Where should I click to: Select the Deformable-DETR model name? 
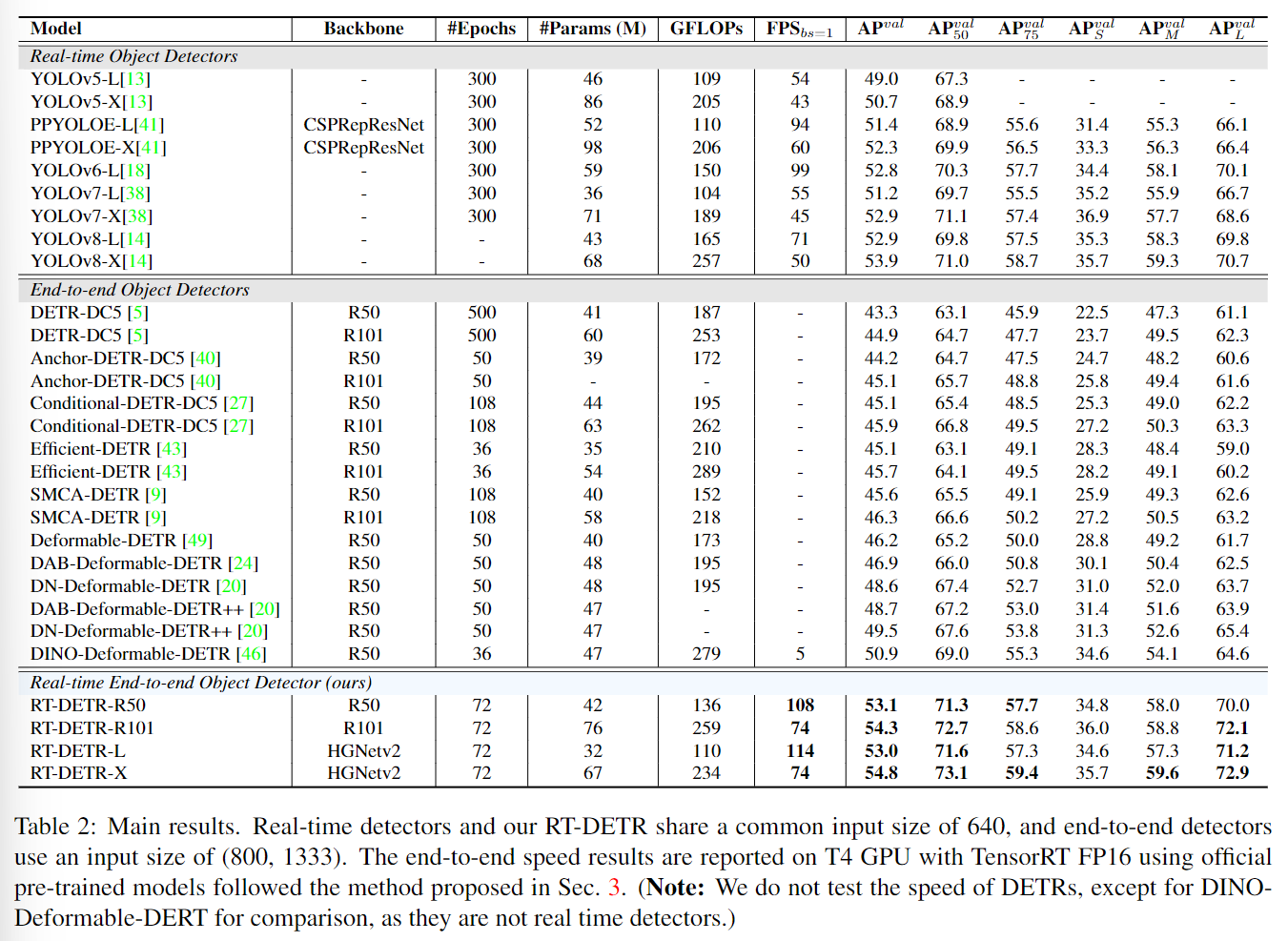104,541
